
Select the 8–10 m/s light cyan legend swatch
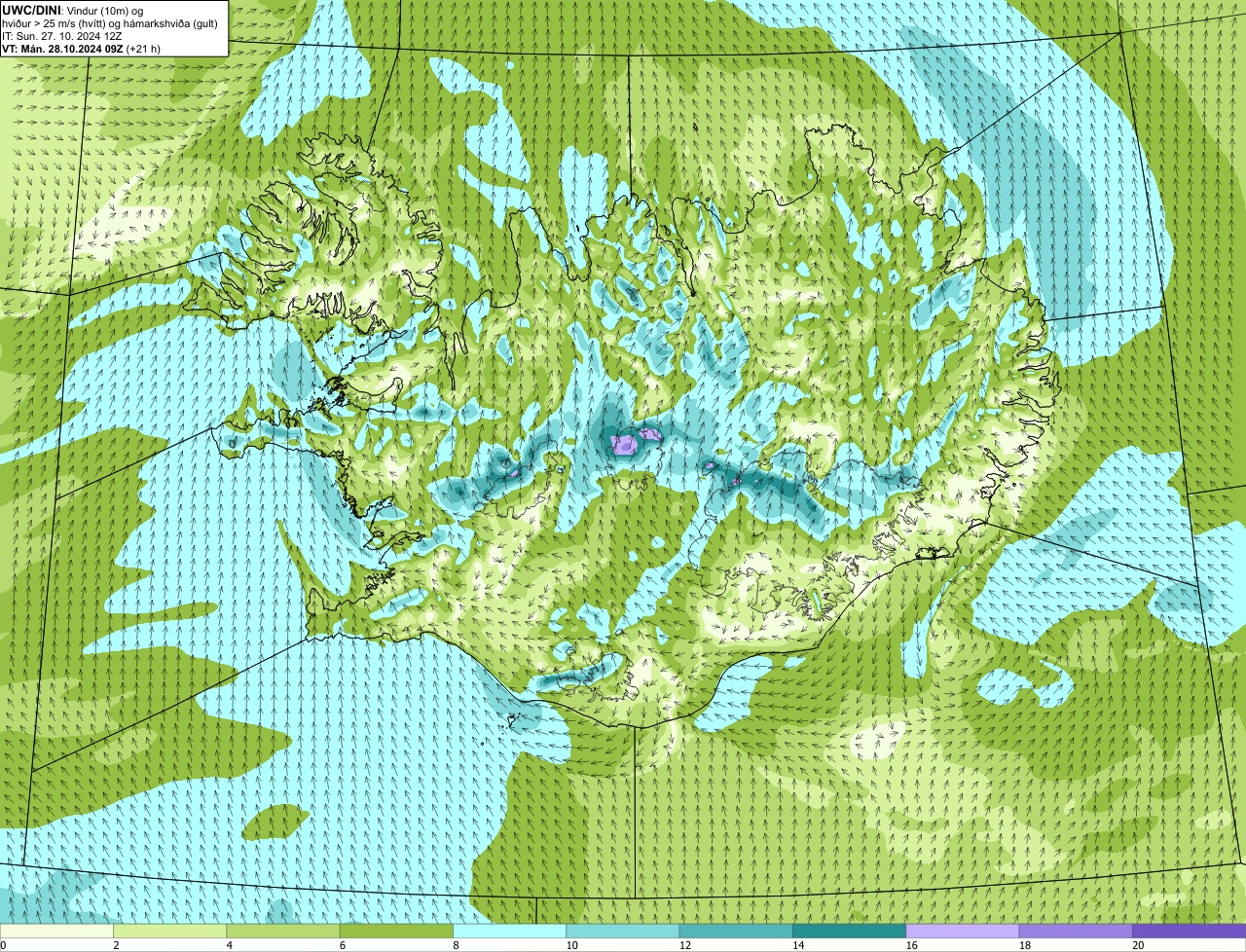pos(509,931)
